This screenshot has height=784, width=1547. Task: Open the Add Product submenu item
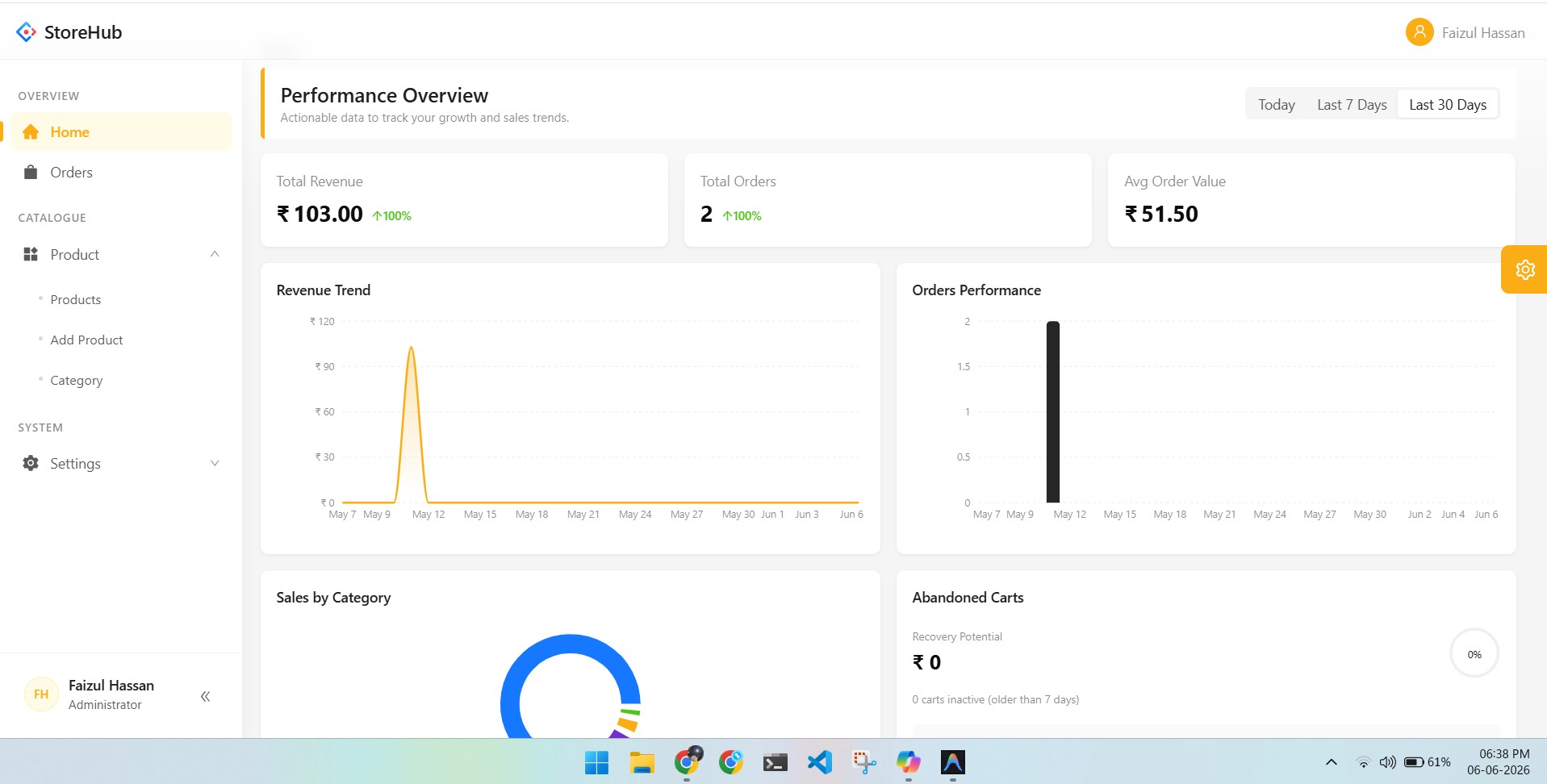point(86,340)
